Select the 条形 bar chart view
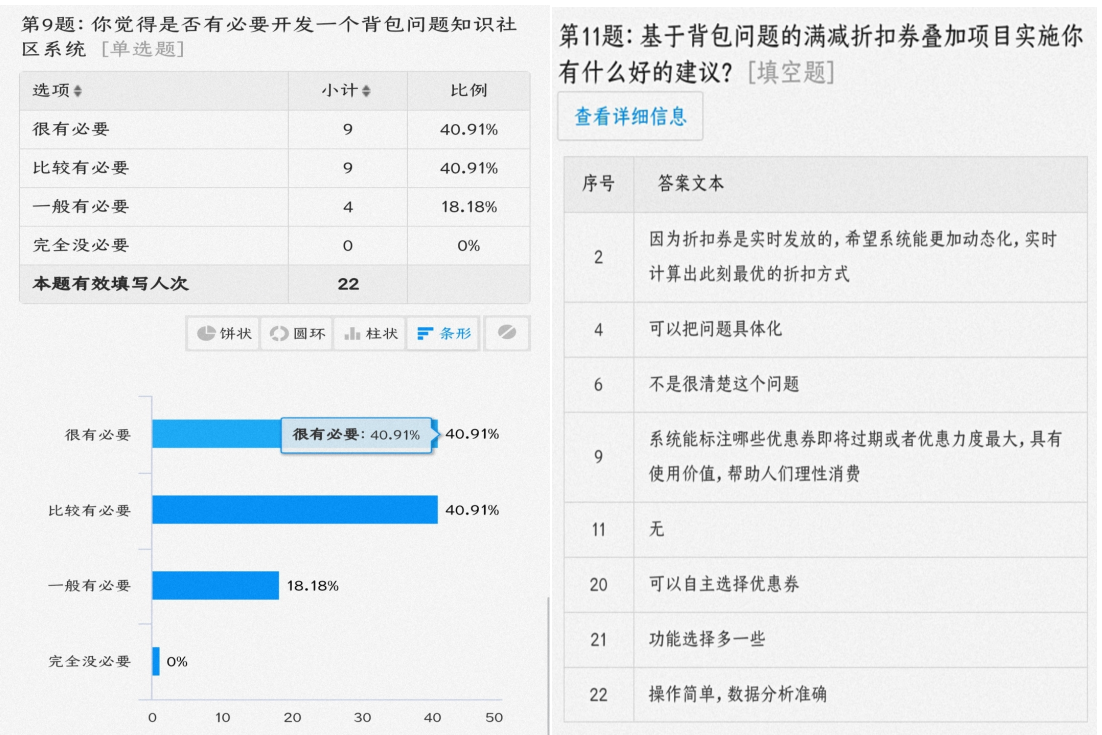The height and width of the screenshot is (735, 1102). point(443,334)
